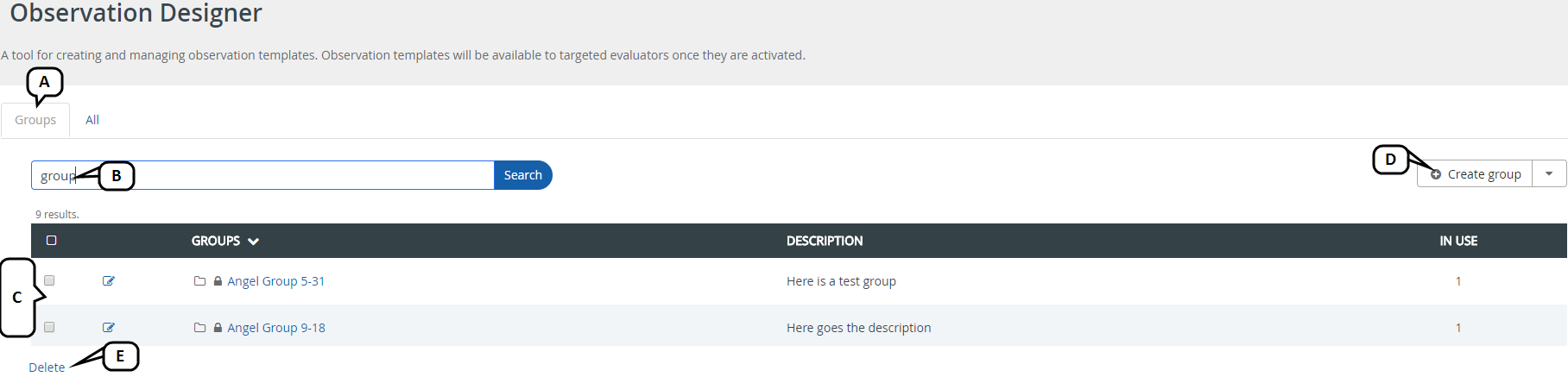
Task: Open dropdown arrow beside Create group
Action: point(1549,174)
